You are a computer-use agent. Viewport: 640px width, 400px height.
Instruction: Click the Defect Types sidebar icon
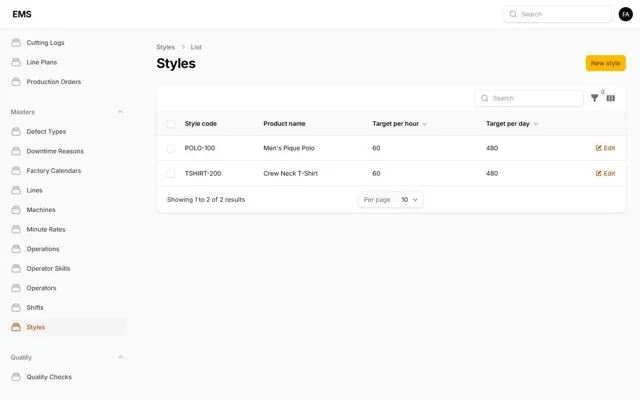pos(16,131)
